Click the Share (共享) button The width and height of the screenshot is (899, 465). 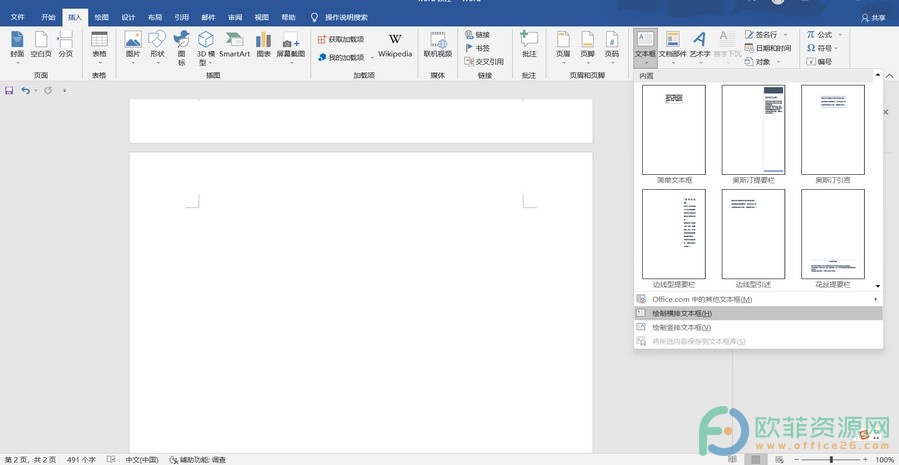(x=874, y=18)
